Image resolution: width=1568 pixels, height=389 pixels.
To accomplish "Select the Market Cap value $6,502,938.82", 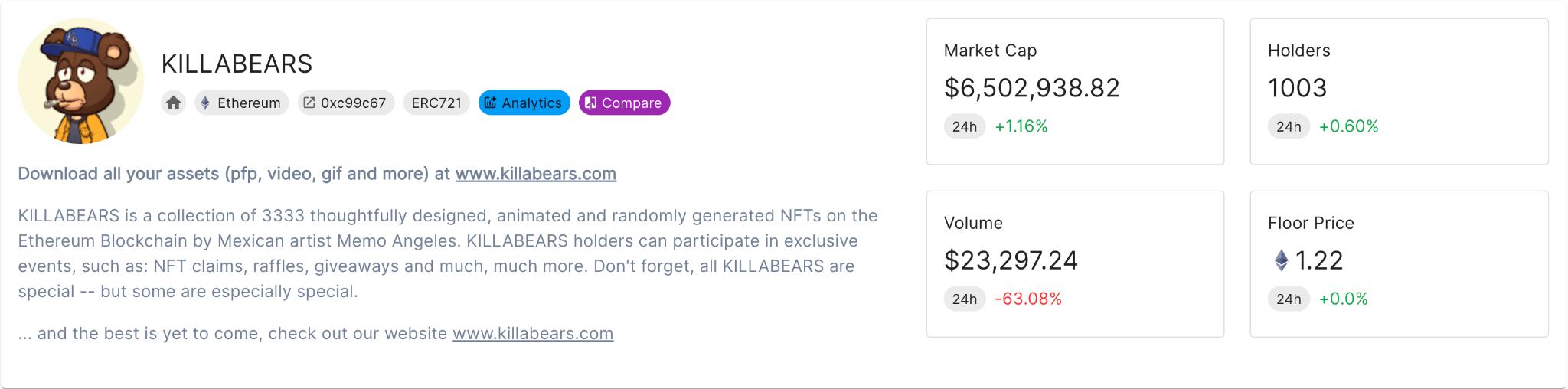I will [1031, 88].
